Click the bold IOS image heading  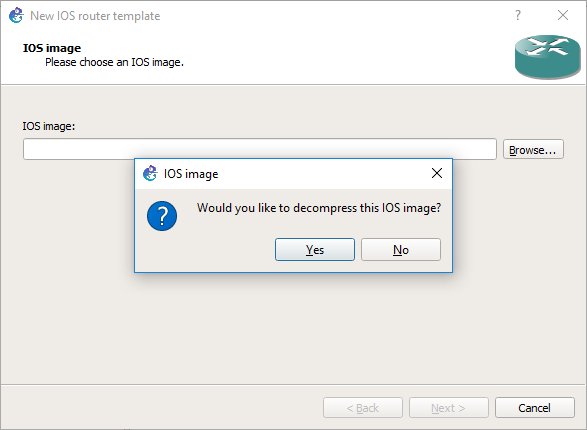(52, 48)
